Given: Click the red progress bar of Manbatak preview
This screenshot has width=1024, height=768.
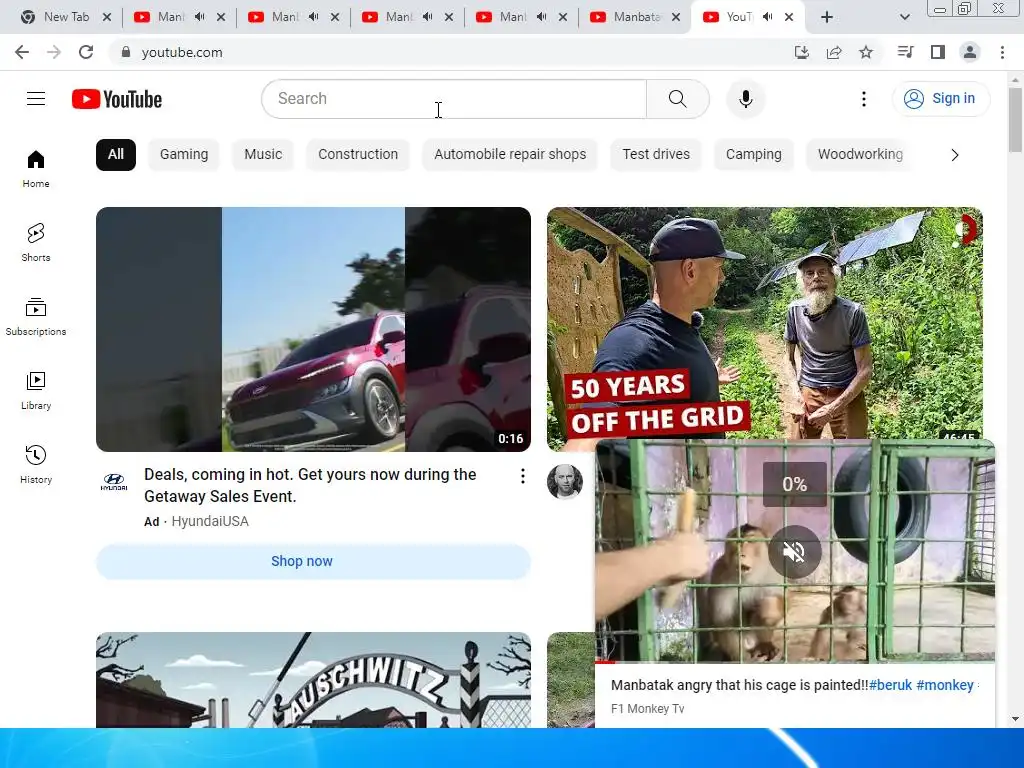Looking at the screenshot, I should click(x=605, y=662).
